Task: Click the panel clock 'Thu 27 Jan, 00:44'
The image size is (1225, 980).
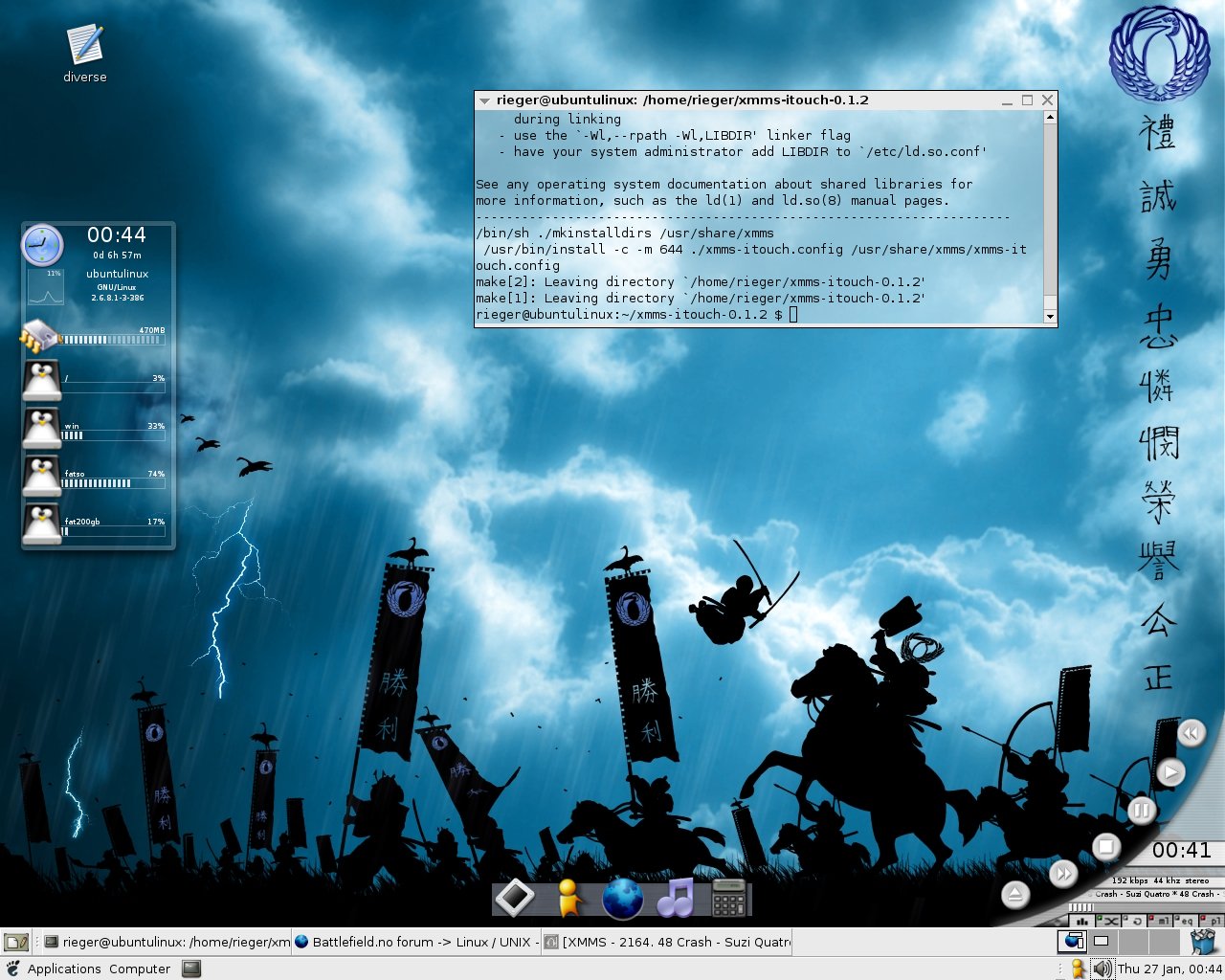Action: (1169, 969)
